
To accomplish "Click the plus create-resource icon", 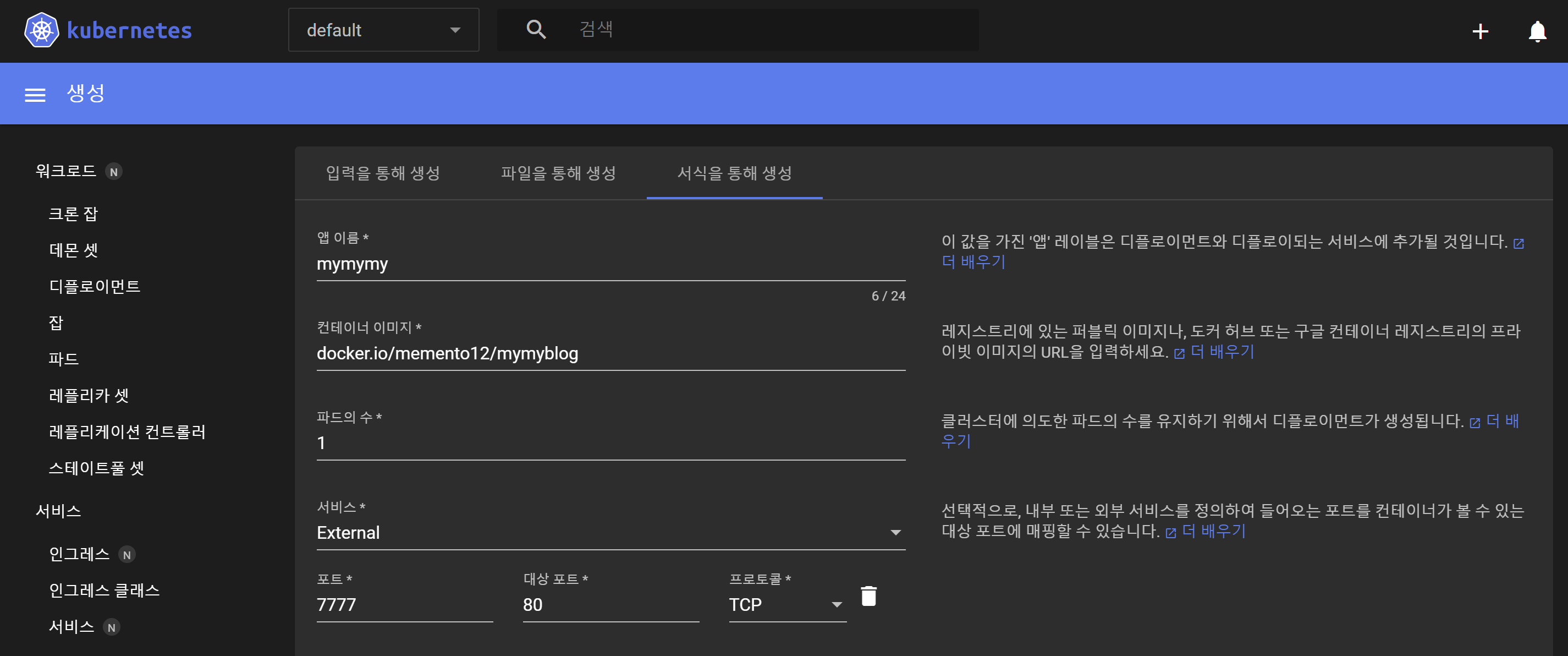I will [x=1480, y=31].
